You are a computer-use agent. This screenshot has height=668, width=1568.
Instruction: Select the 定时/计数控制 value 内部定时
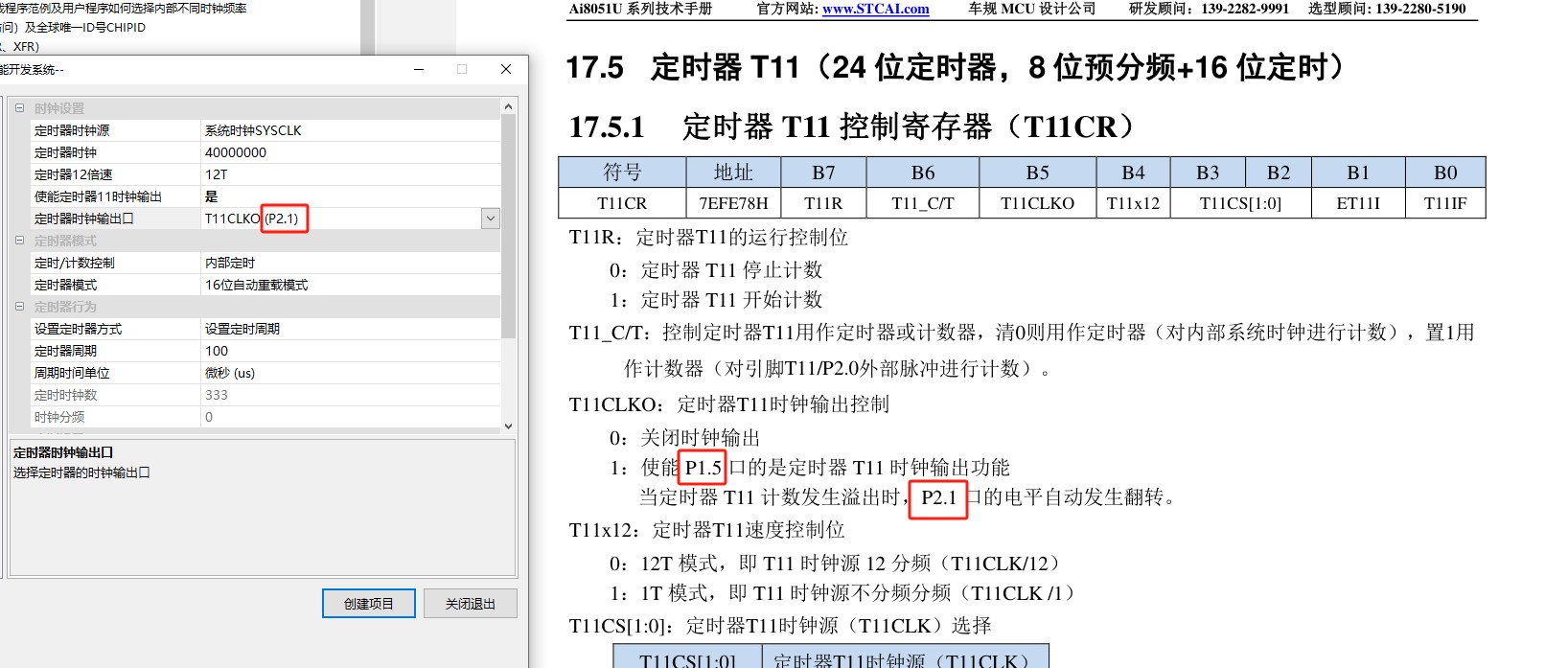350,263
